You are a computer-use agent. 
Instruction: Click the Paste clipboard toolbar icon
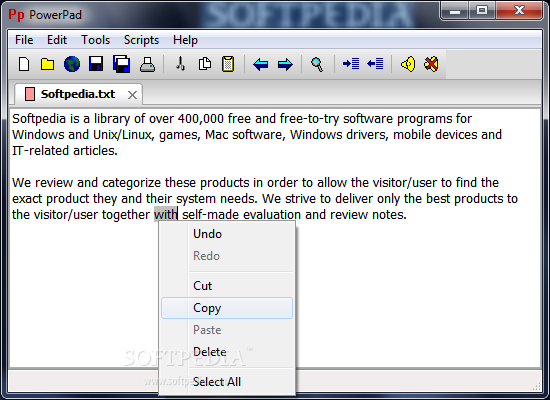(x=228, y=64)
